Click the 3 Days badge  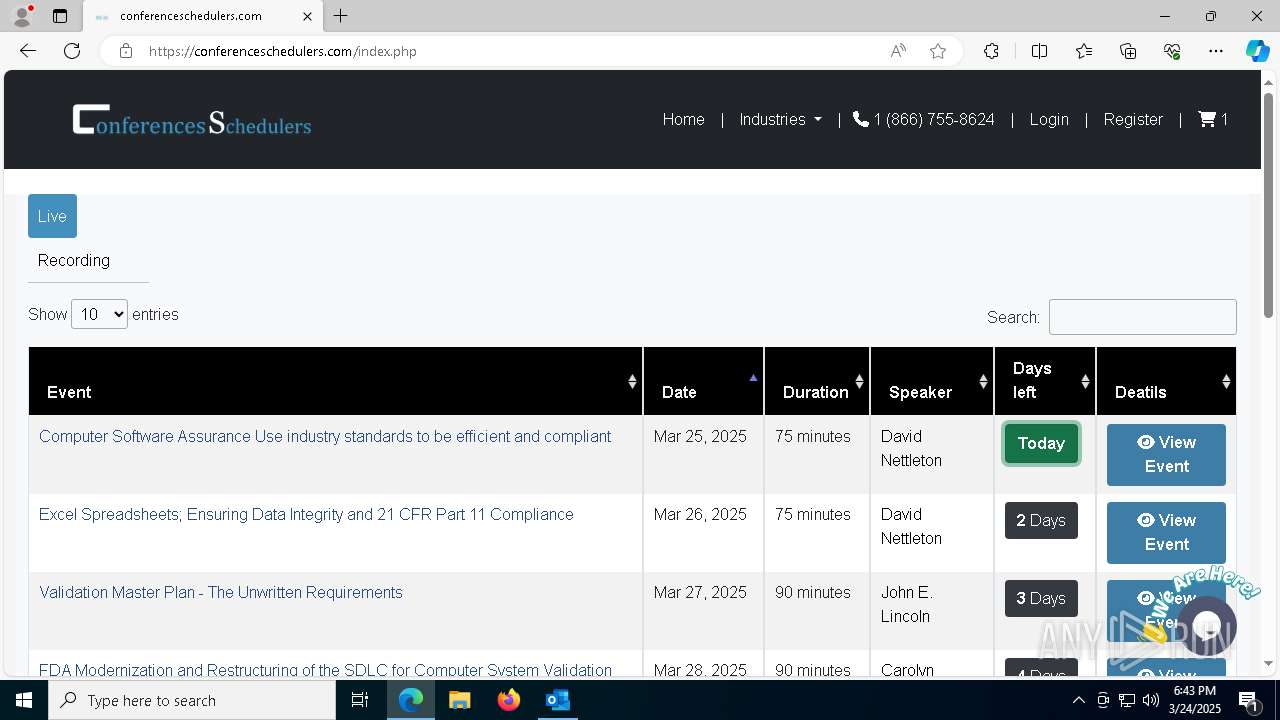(1041, 598)
